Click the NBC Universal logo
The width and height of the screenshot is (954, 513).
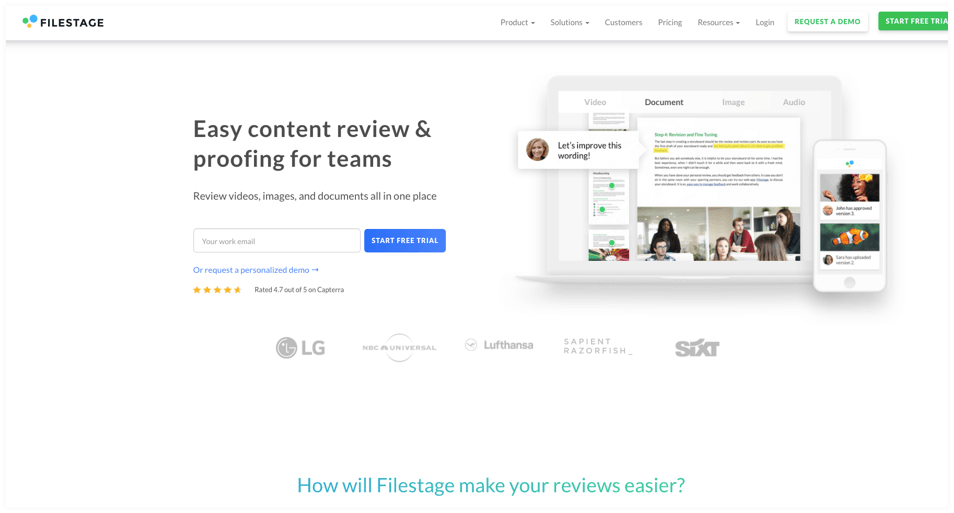click(399, 347)
